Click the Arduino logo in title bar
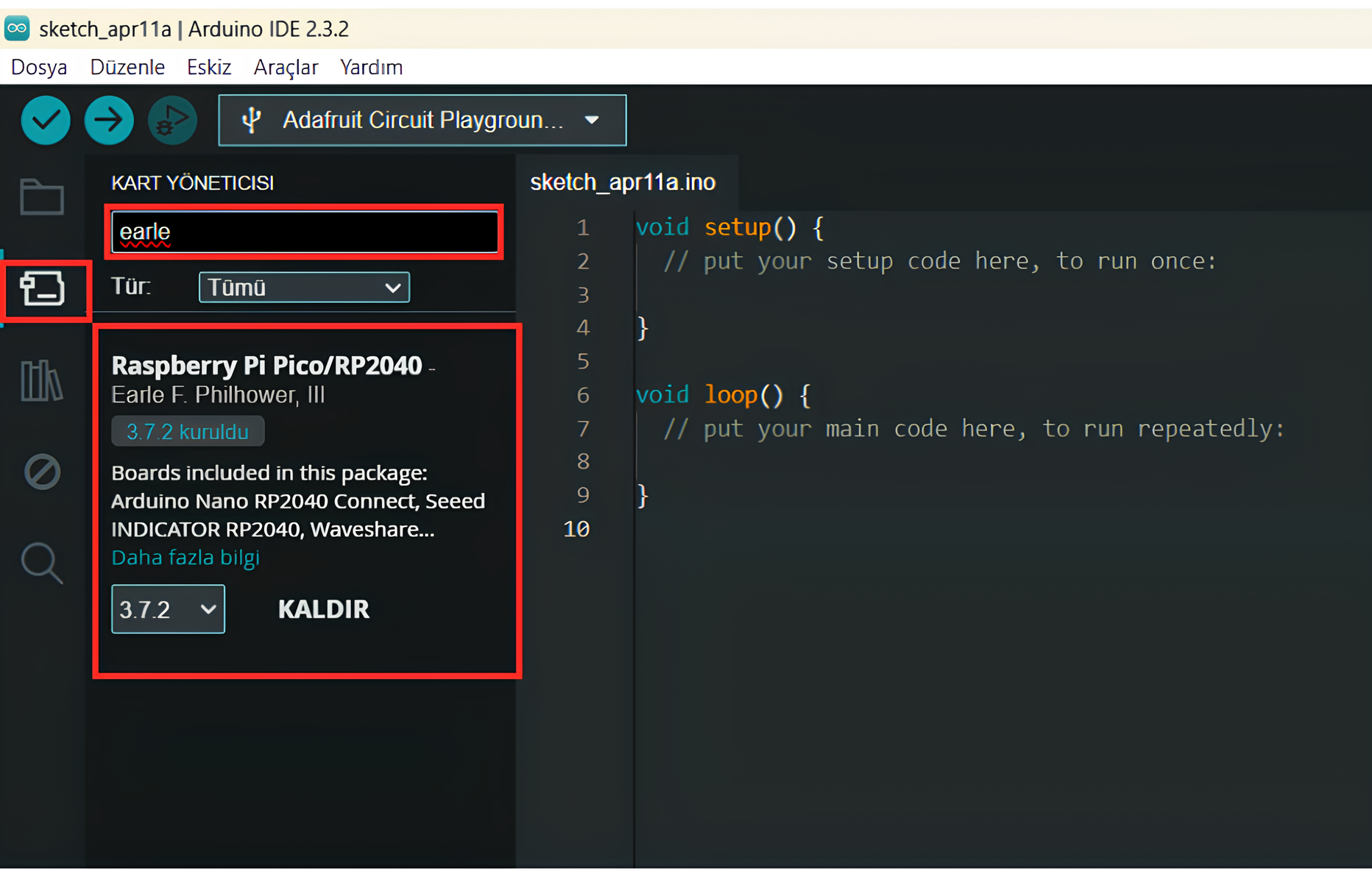This screenshot has width=1372, height=871. (x=17, y=29)
